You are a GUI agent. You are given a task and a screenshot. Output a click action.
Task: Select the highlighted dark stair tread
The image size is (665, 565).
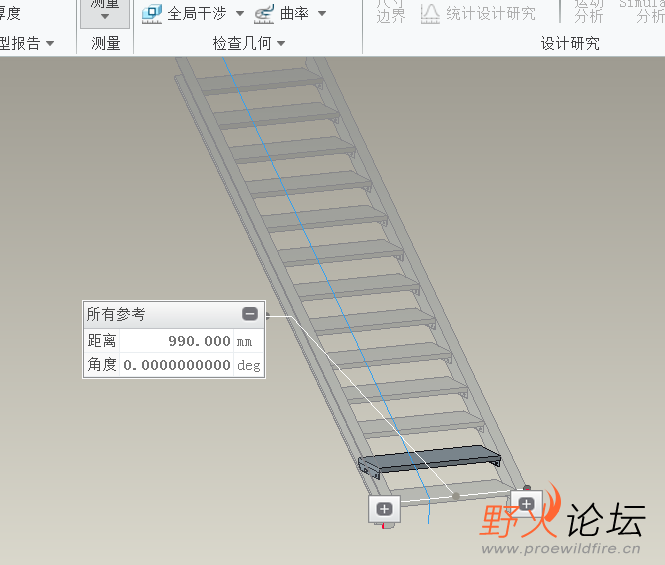(x=430, y=460)
